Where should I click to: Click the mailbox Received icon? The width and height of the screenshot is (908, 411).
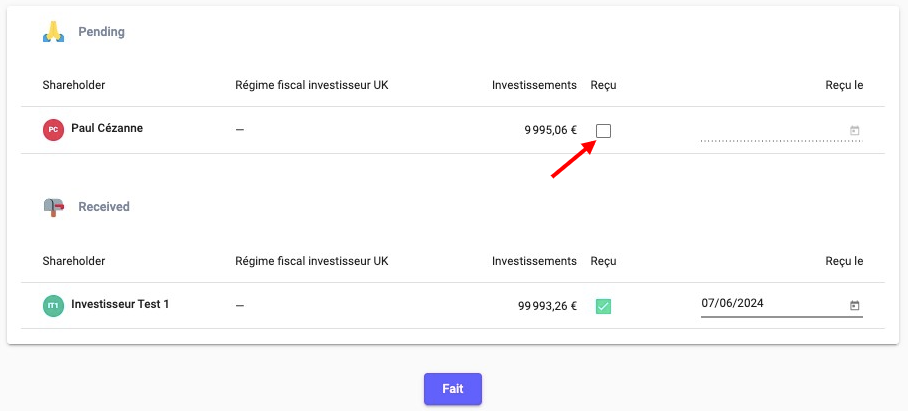coord(53,207)
